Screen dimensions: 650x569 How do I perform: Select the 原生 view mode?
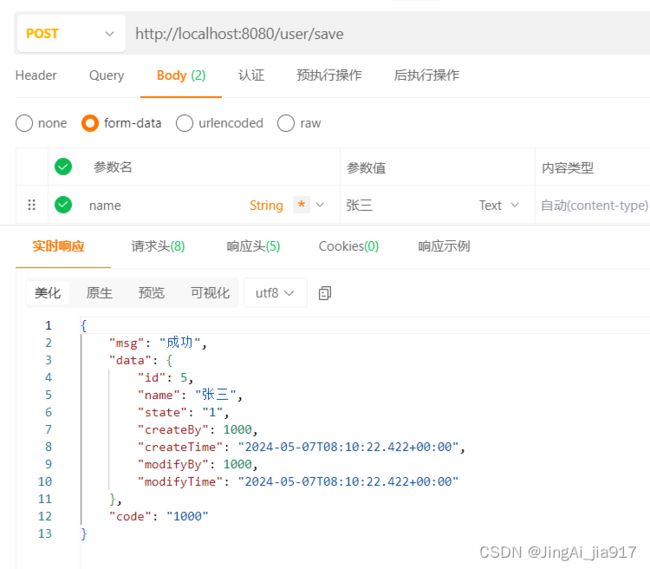pyautogui.click(x=99, y=293)
